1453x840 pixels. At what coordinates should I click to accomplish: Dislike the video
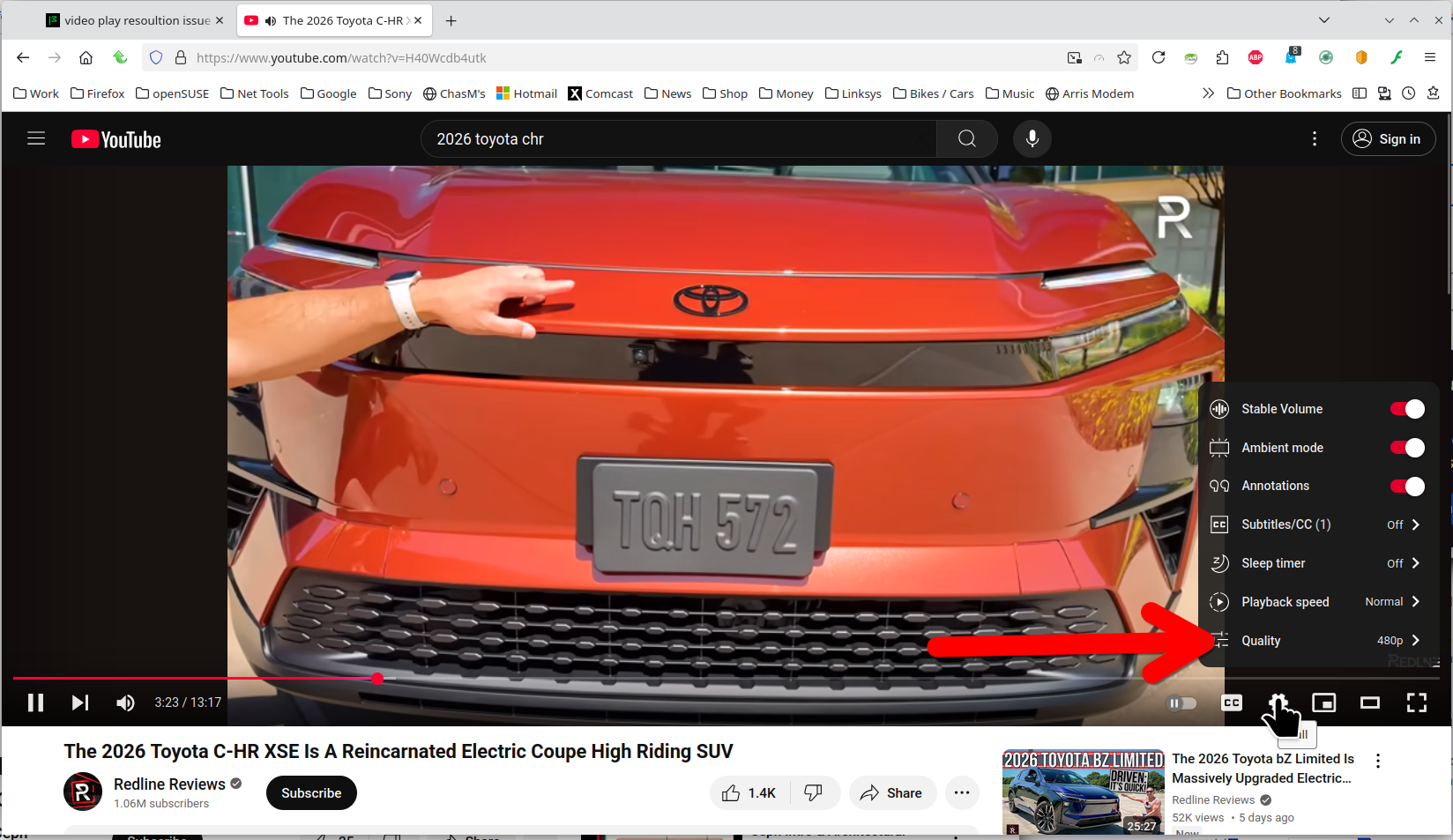814,793
